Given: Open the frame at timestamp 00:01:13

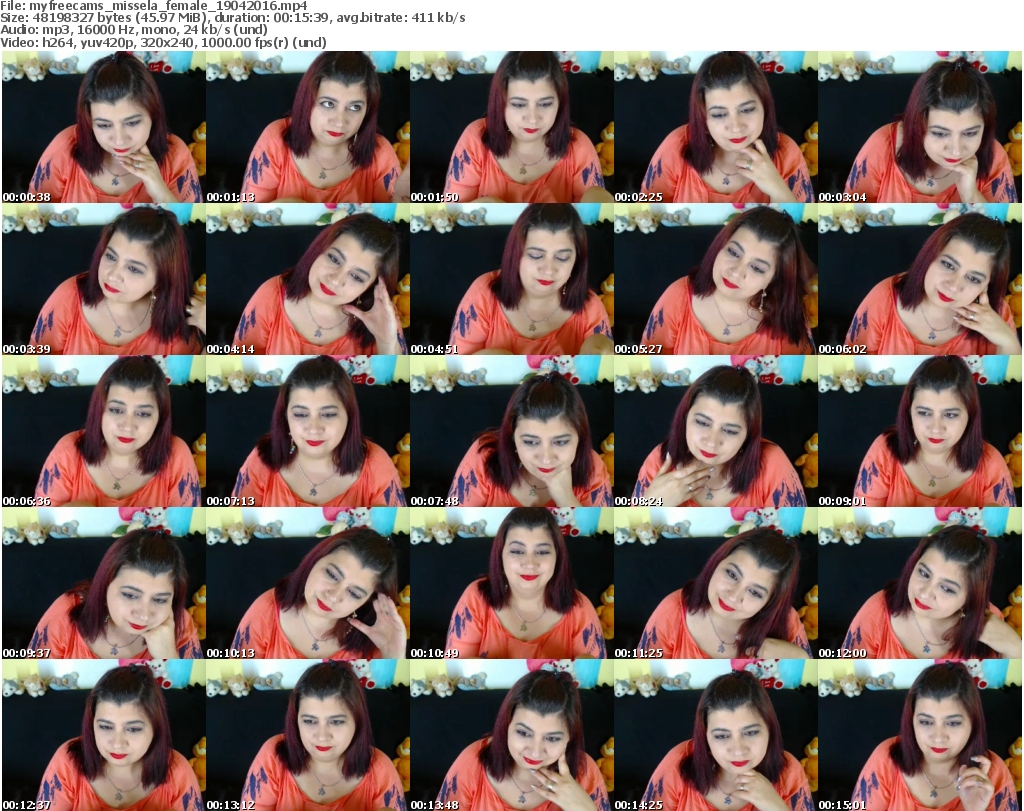Looking at the screenshot, I should (x=308, y=127).
